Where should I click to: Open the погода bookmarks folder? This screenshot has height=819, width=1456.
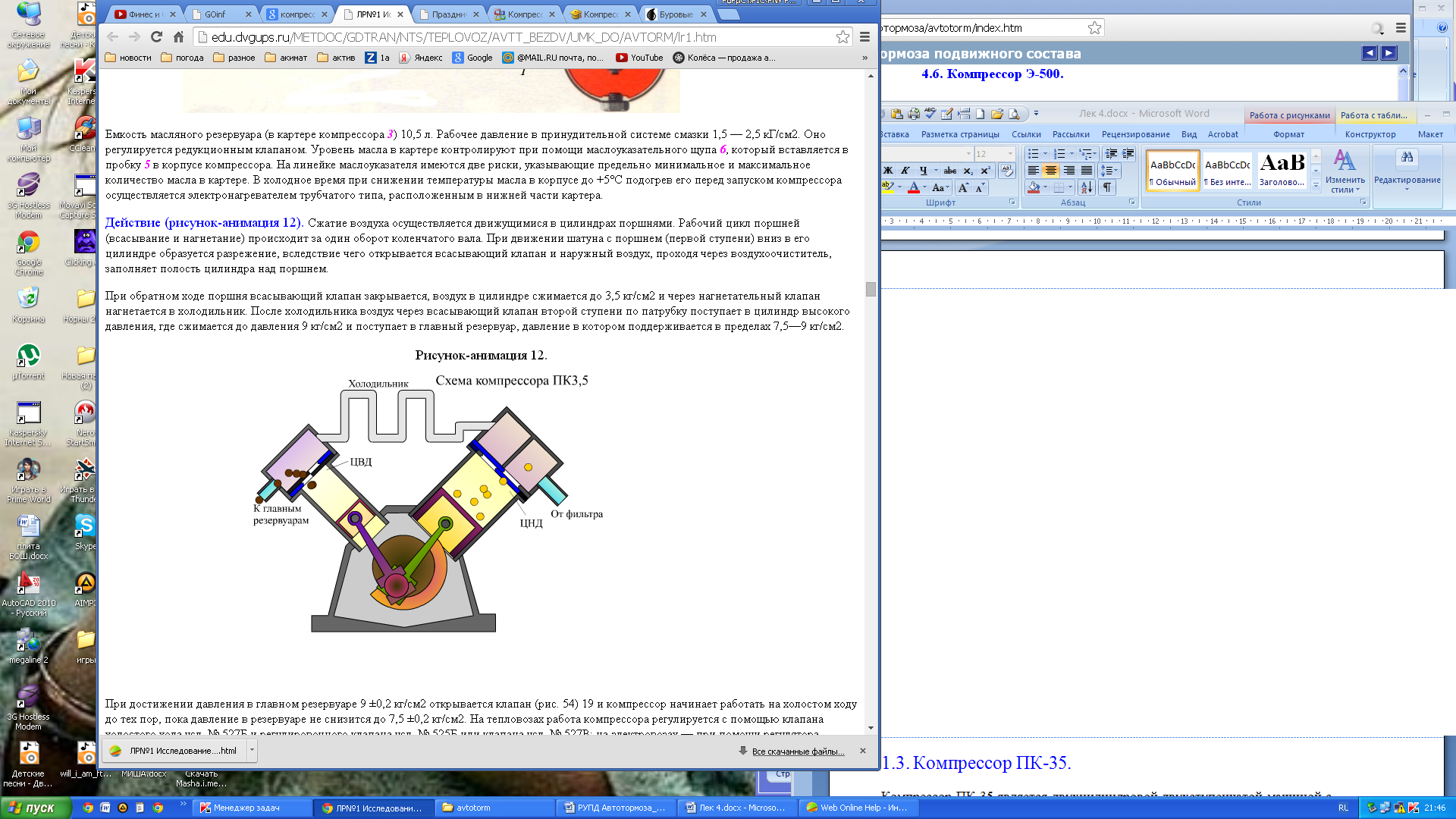tap(182, 58)
